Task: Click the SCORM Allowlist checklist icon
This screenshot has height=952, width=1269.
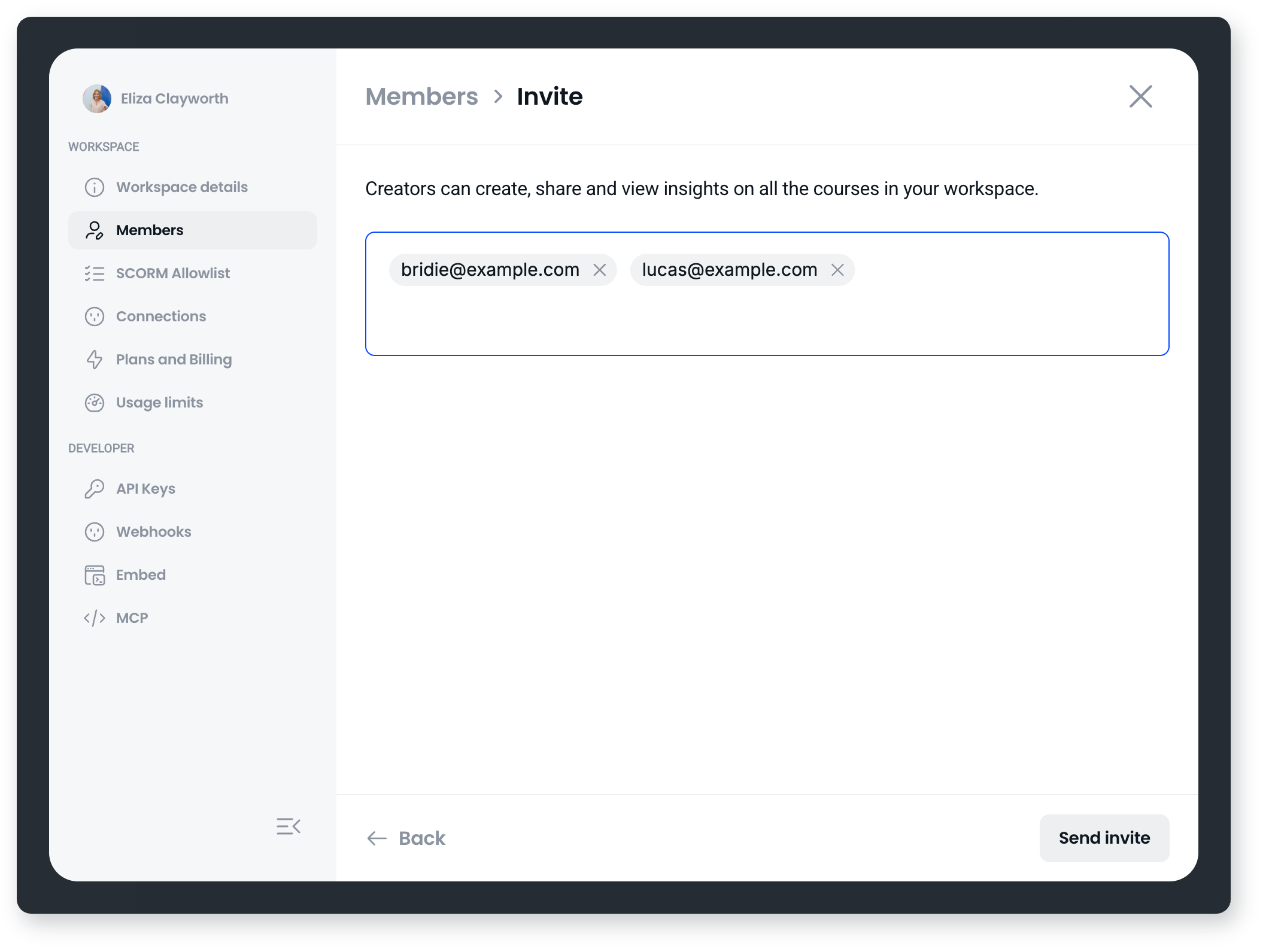Action: 95,273
